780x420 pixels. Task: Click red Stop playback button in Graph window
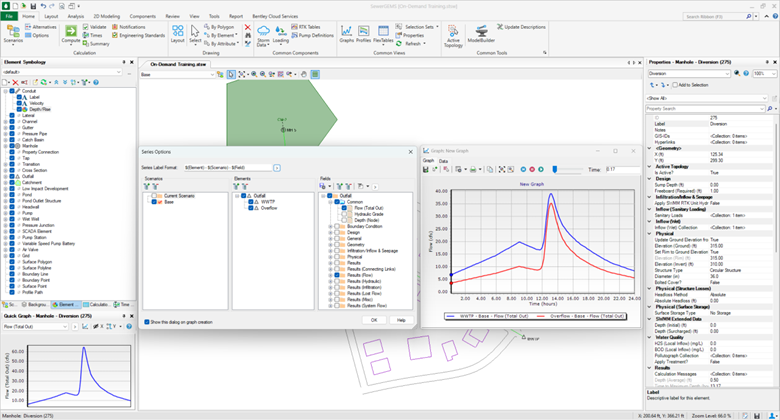click(x=532, y=169)
